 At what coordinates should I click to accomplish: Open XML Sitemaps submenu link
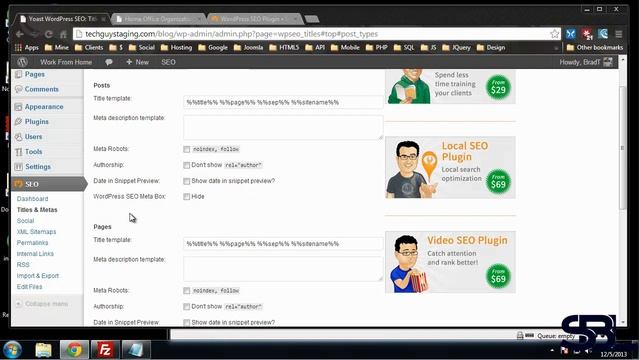click(36, 232)
